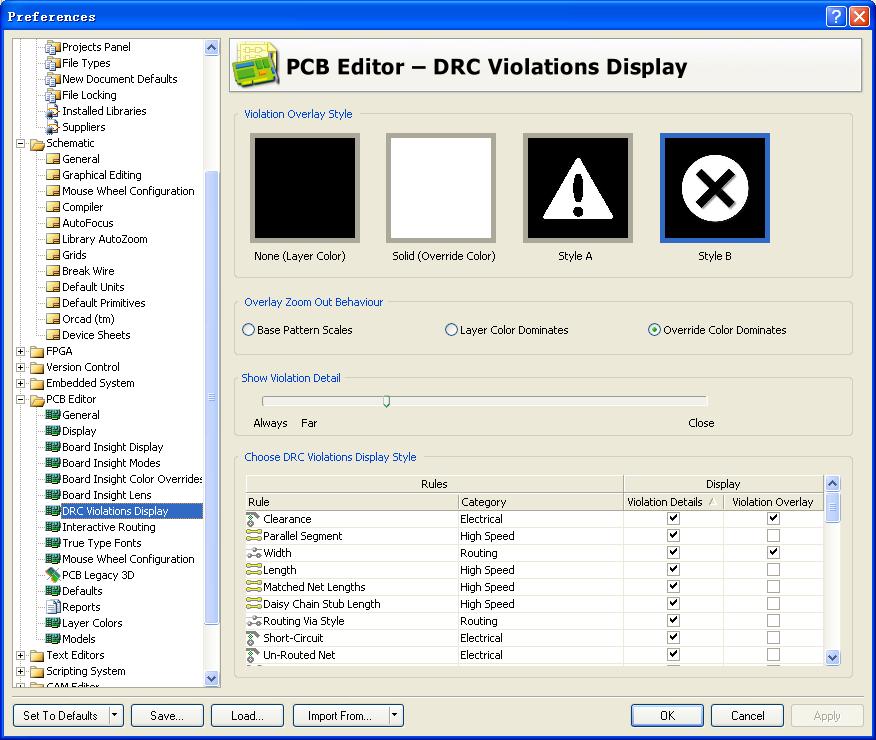
Task: Click the Length rule icon
Action: click(x=254, y=570)
